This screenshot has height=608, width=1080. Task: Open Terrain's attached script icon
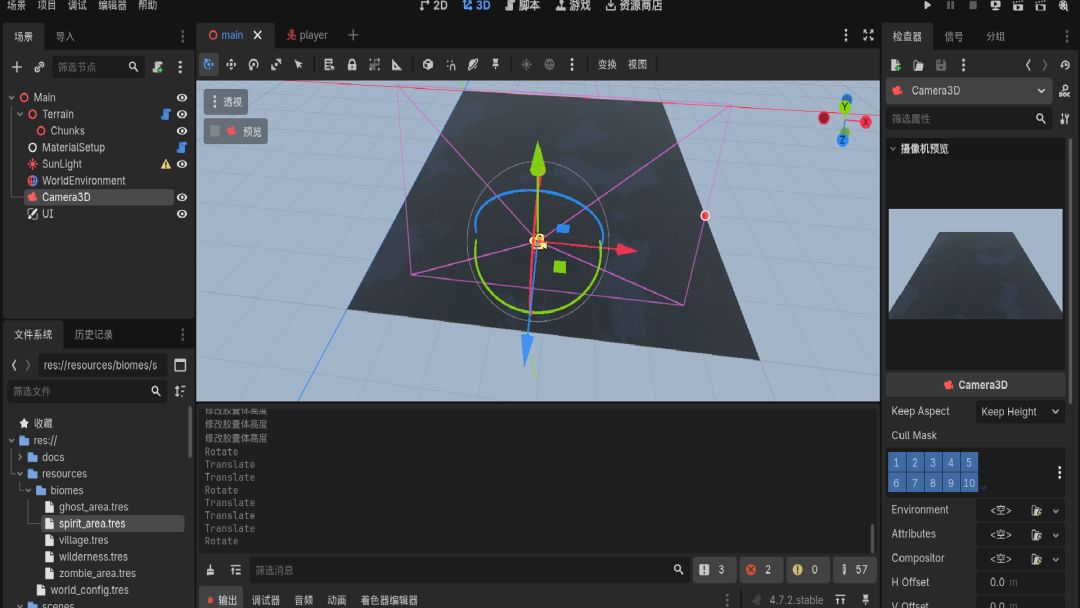[x=165, y=114]
